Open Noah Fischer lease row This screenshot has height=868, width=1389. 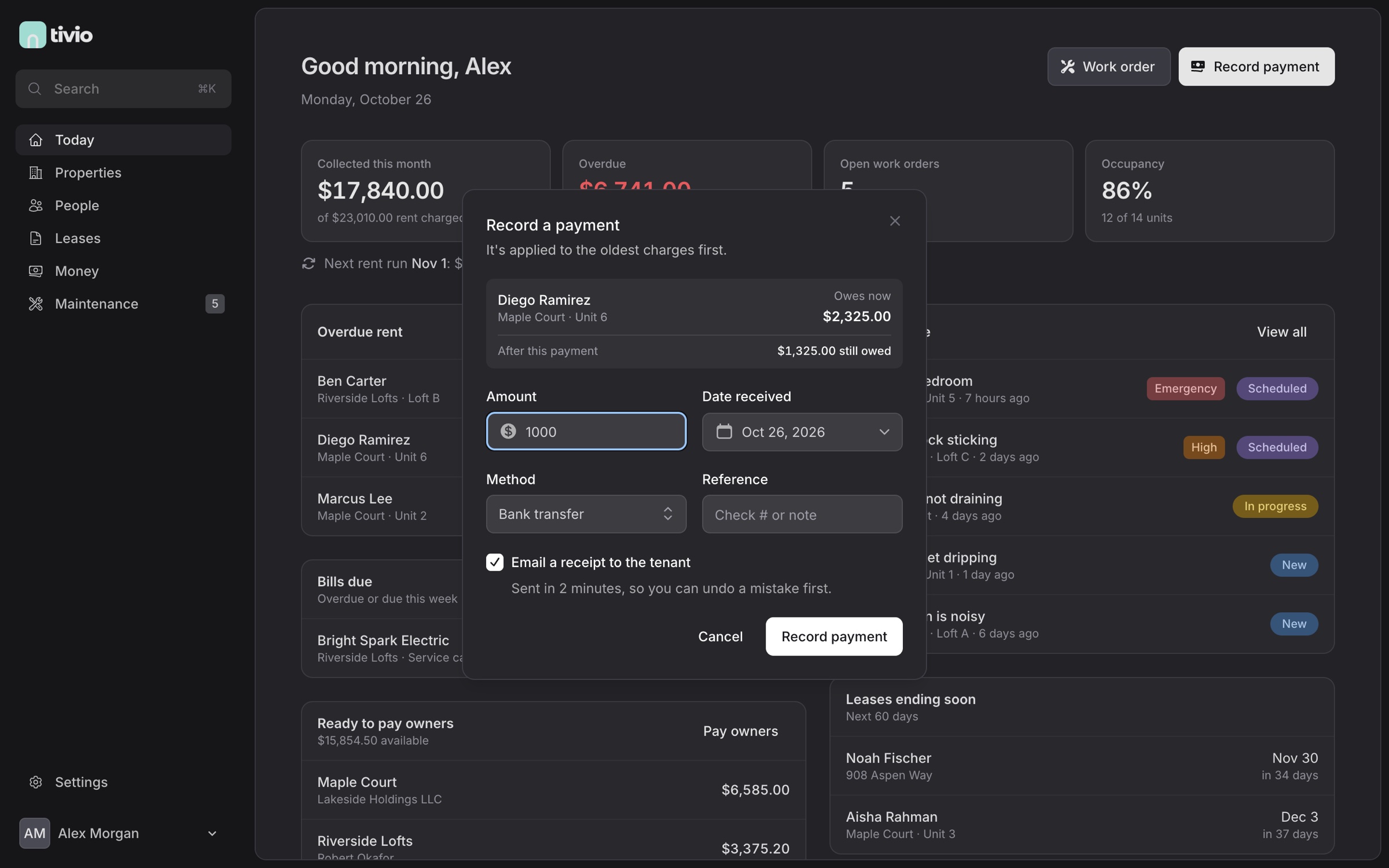1082,766
